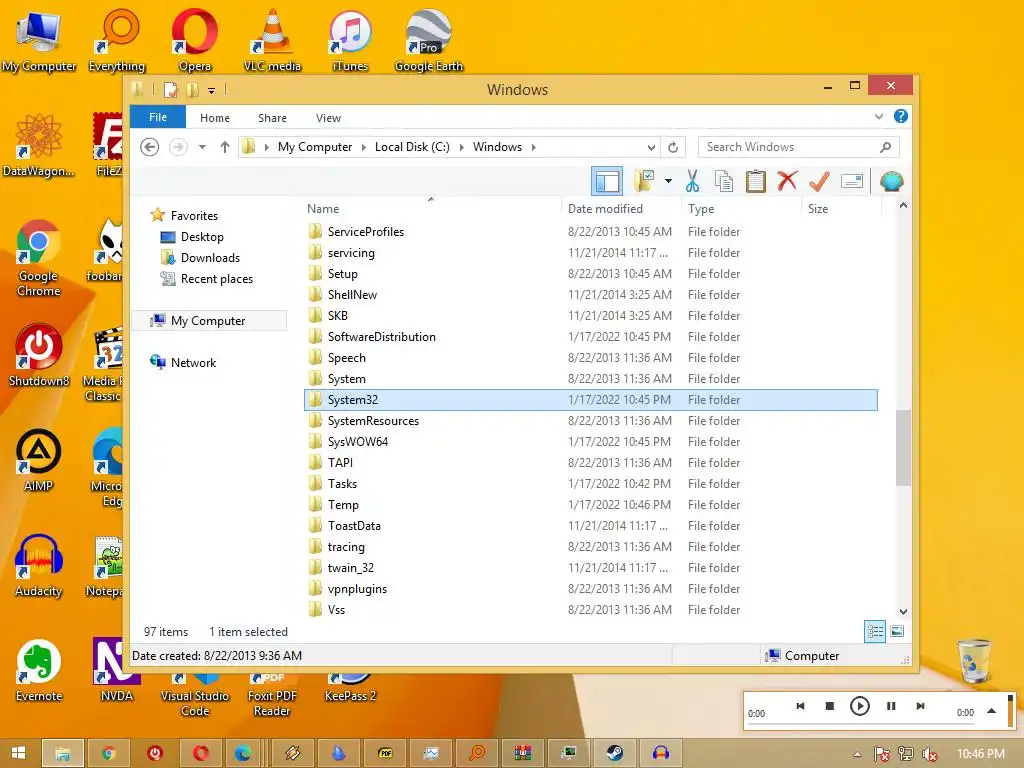Click the Cut scissors icon in toolbar
This screenshot has width=1024, height=768.
pos(692,181)
